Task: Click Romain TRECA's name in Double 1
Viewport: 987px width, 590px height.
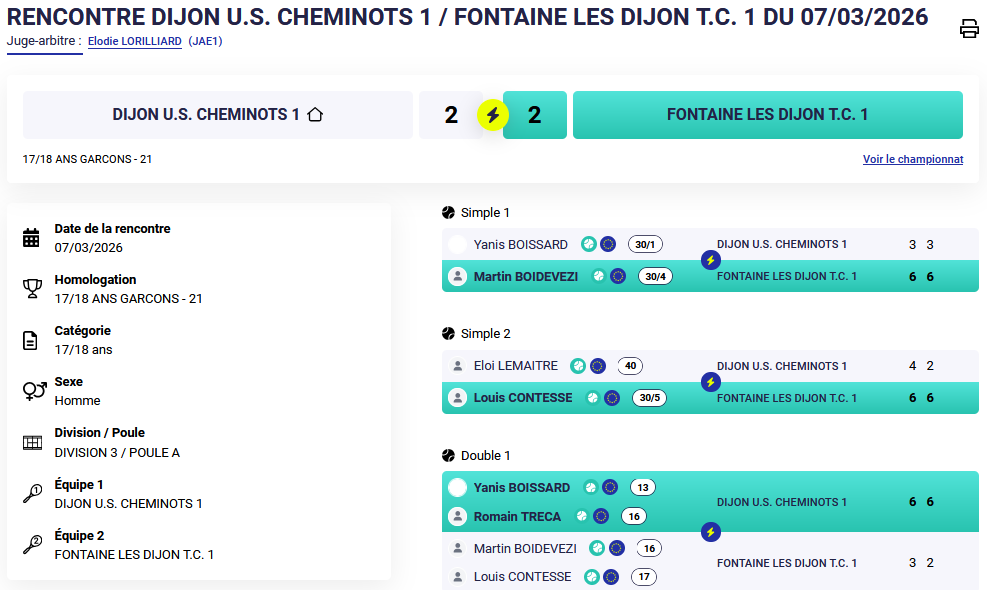Action: (517, 517)
